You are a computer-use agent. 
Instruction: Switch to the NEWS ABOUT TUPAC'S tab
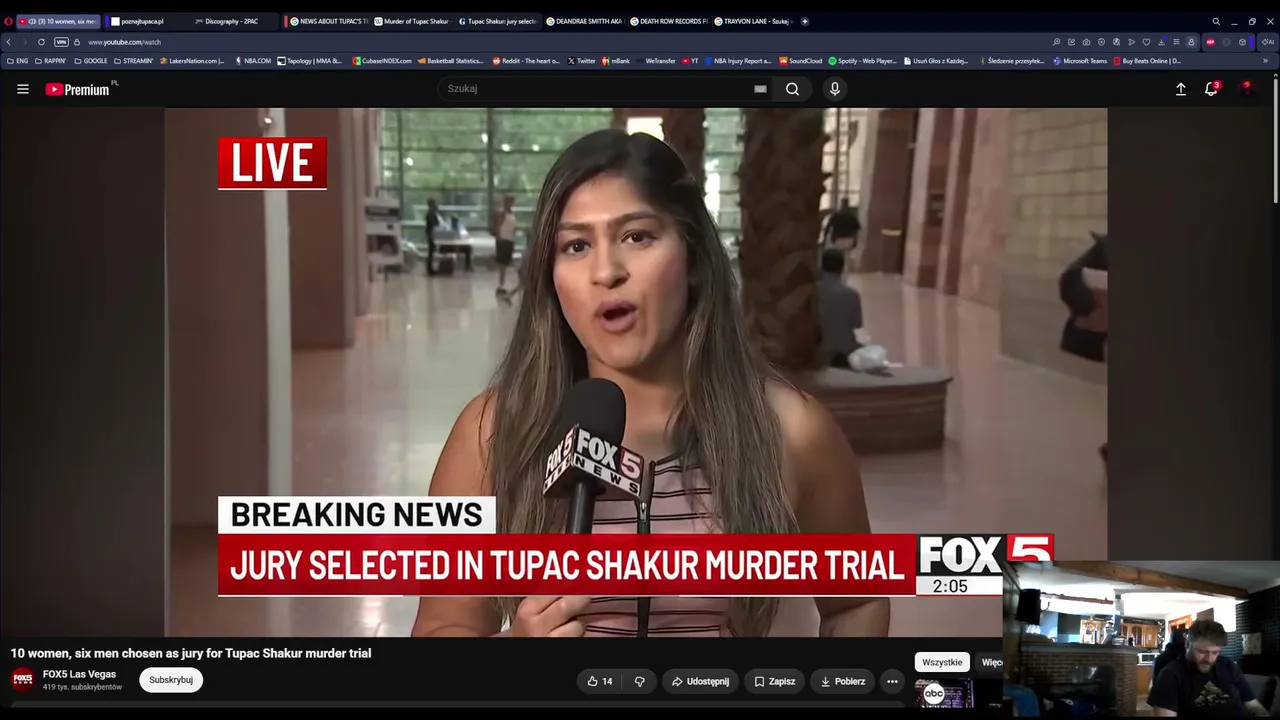click(327, 21)
